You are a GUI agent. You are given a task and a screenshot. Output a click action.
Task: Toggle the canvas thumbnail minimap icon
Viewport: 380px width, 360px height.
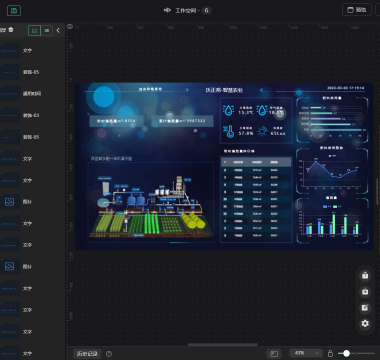pyautogui.click(x=274, y=354)
